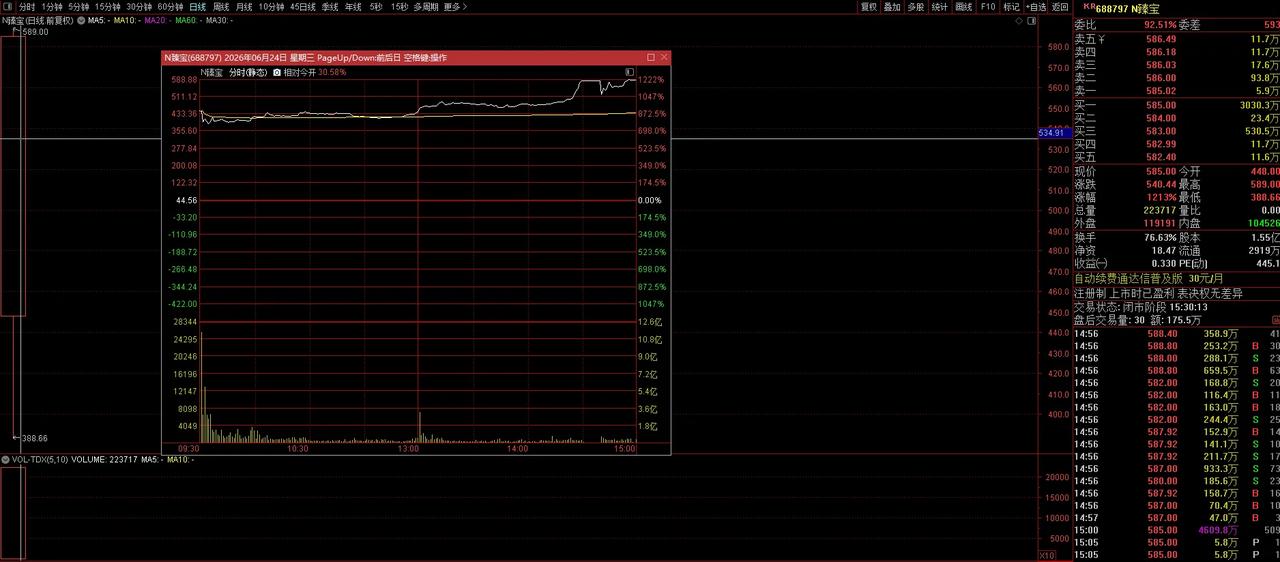Click the 标记 mark button
1280x562 pixels.
pyautogui.click(x=1012, y=6)
